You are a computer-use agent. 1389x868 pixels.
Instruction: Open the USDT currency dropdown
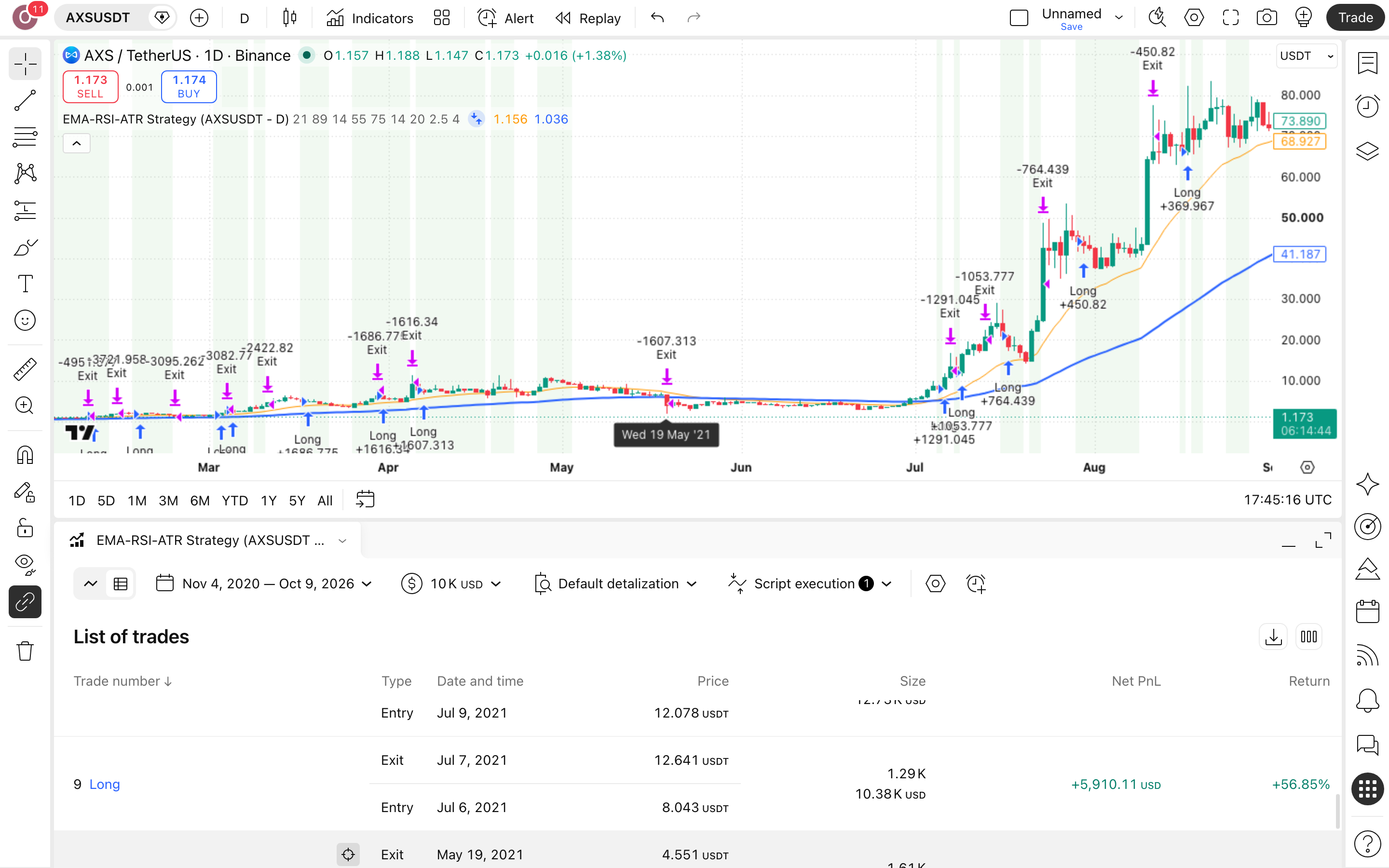1307,55
